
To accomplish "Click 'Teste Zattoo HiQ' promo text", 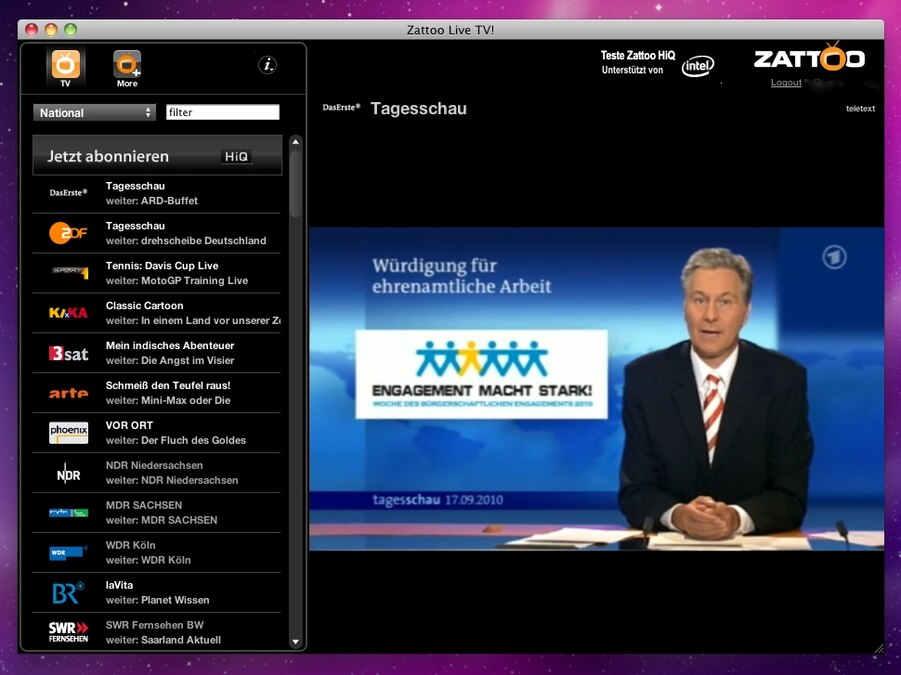I will point(638,55).
